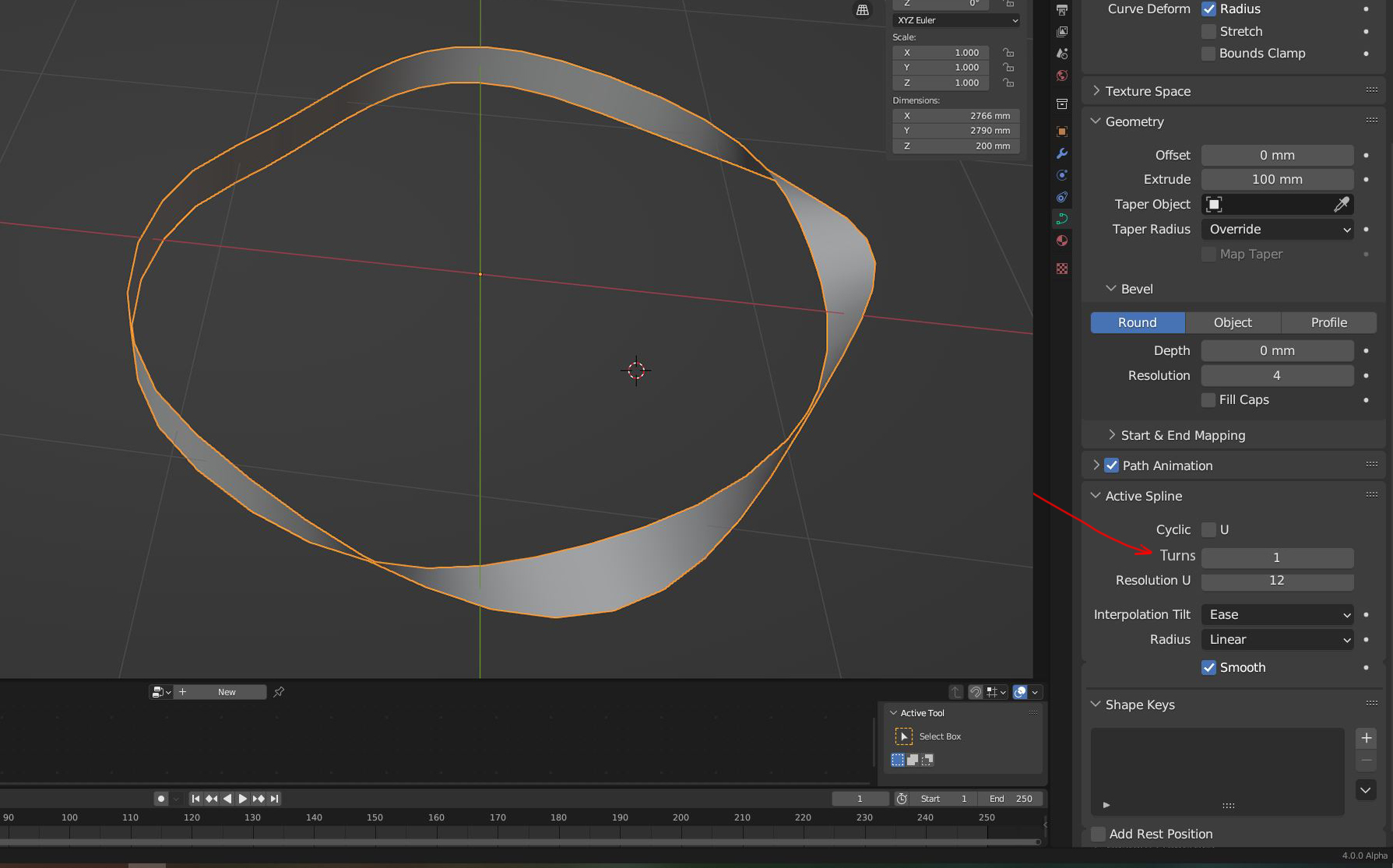This screenshot has height=868, width=1393.
Task: Add a shape key with plus button
Action: tap(1366, 738)
